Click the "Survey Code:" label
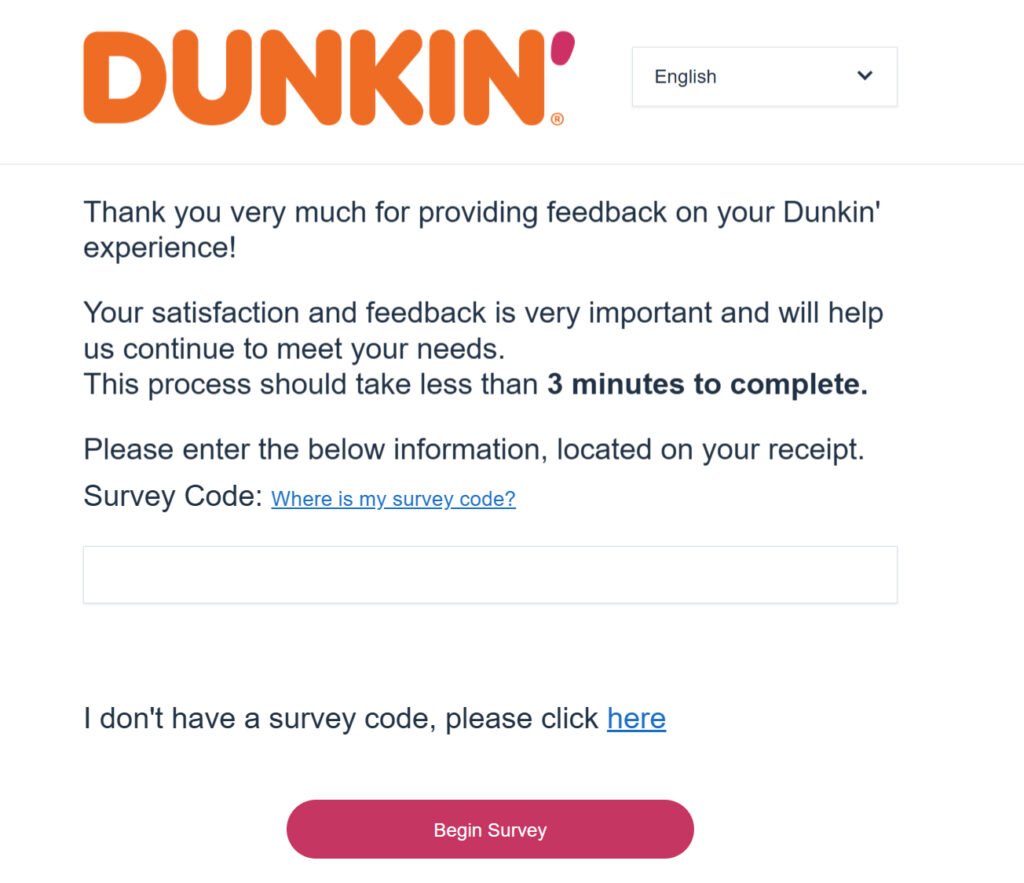Screen dimensions: 1024x883 [x=172, y=497]
